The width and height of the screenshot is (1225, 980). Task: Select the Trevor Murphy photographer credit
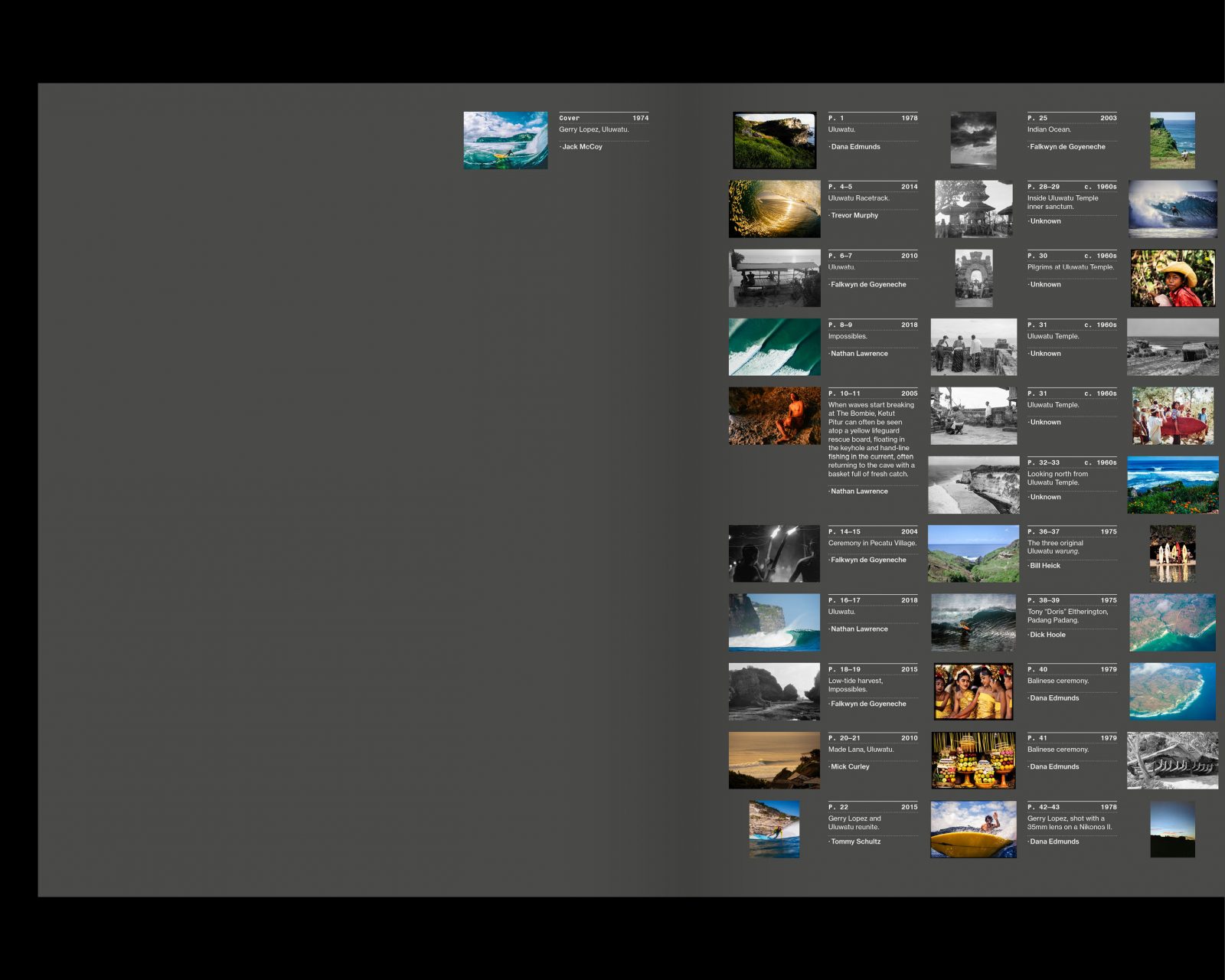coord(854,216)
